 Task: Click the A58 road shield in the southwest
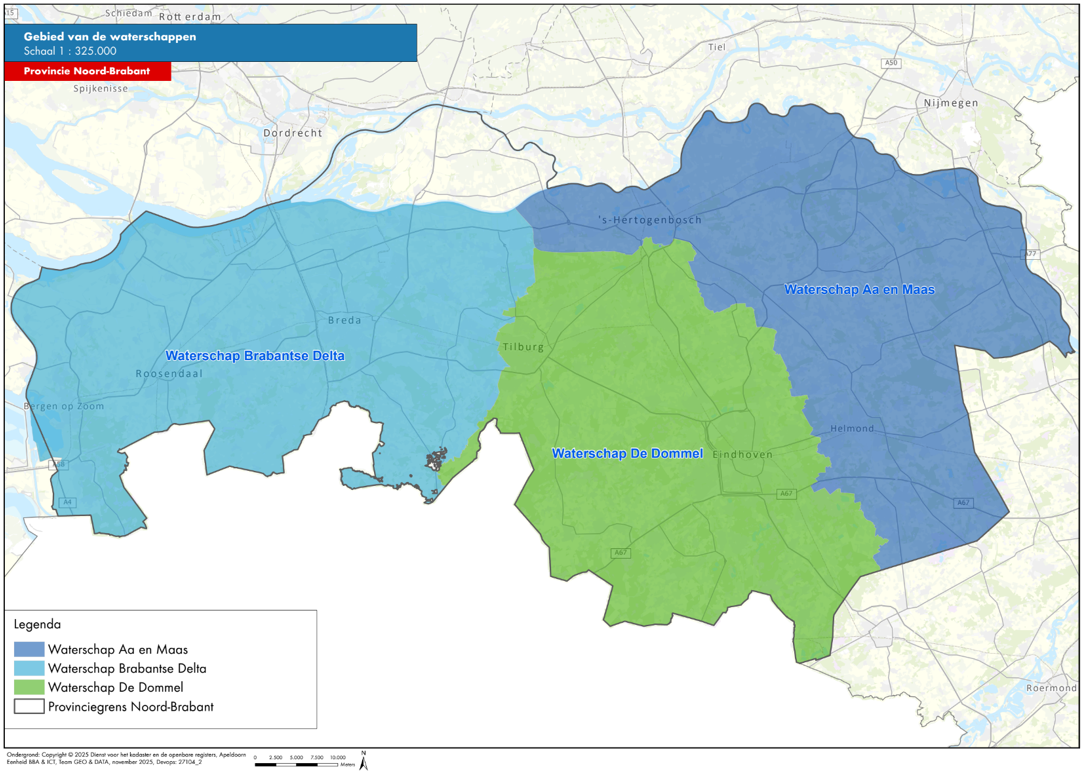tap(60, 465)
